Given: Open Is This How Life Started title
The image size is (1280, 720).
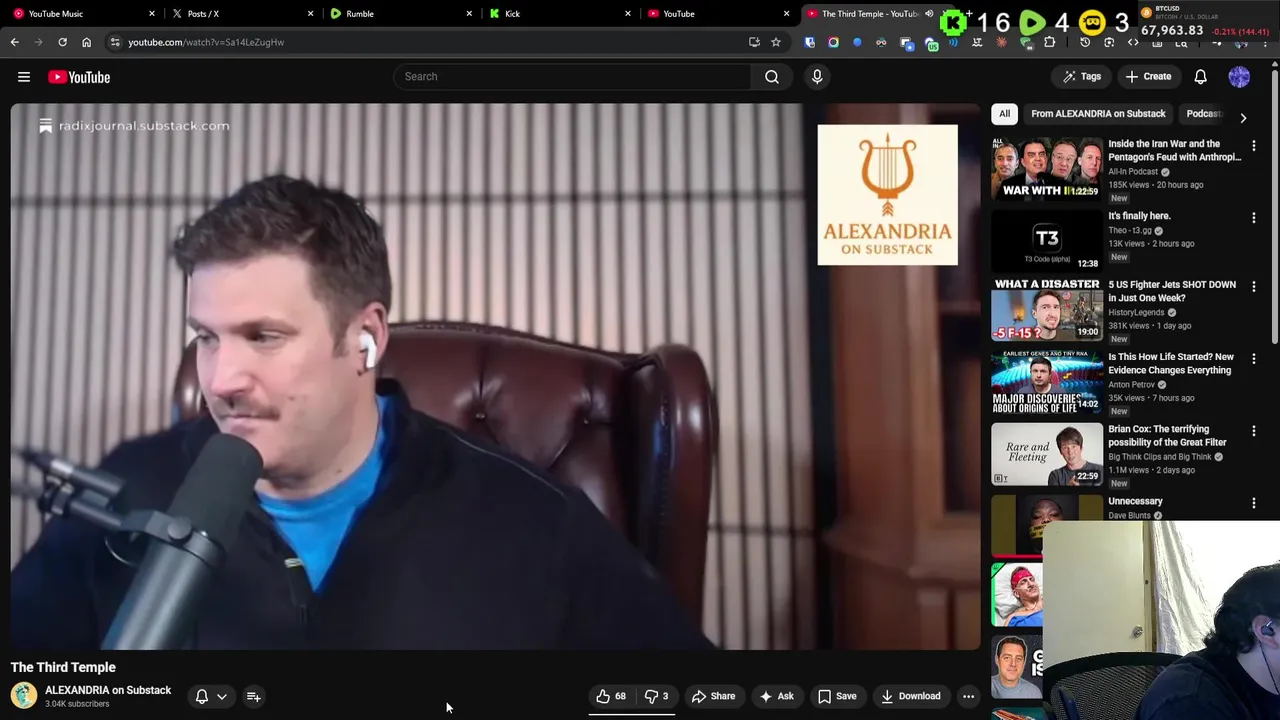Looking at the screenshot, I should (1171, 363).
